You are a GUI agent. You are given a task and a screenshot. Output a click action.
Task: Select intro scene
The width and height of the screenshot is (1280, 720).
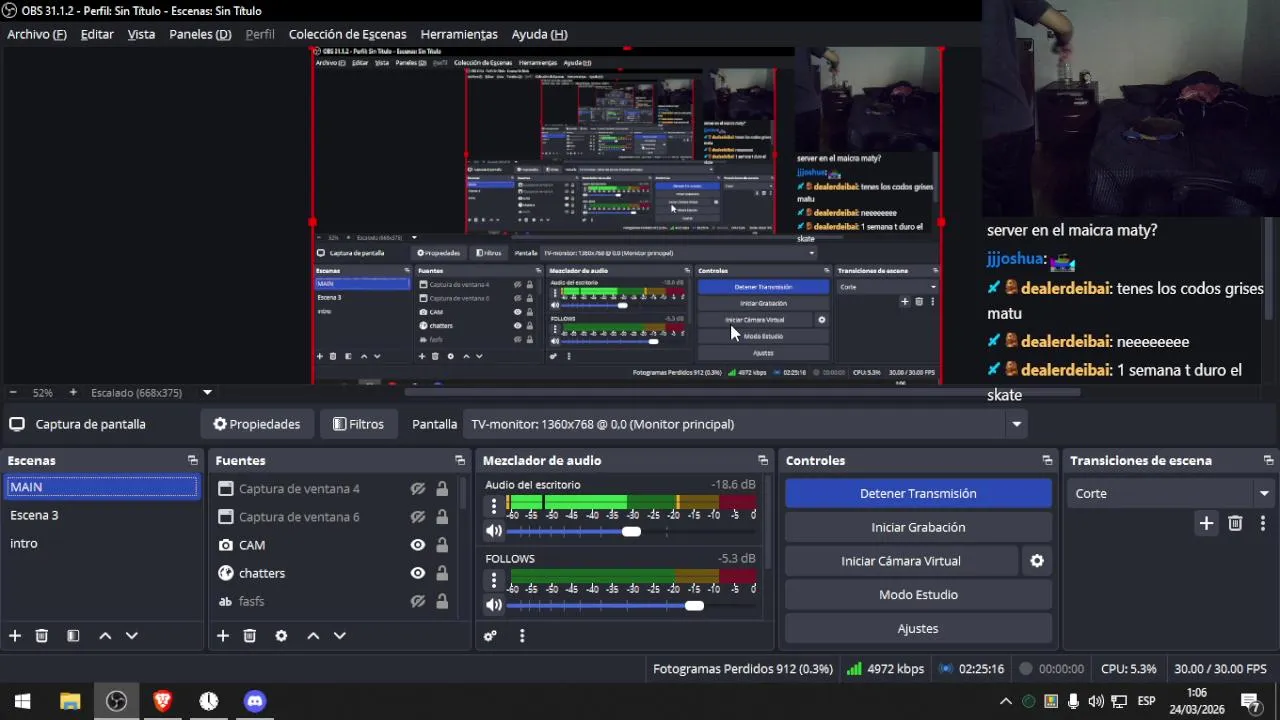pos(101,543)
